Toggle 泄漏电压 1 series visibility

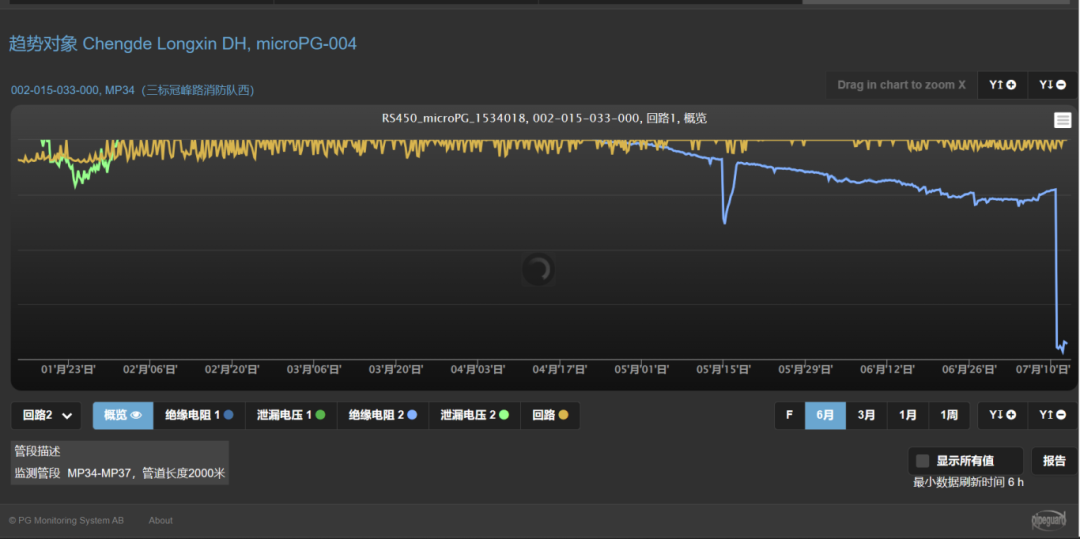point(291,415)
